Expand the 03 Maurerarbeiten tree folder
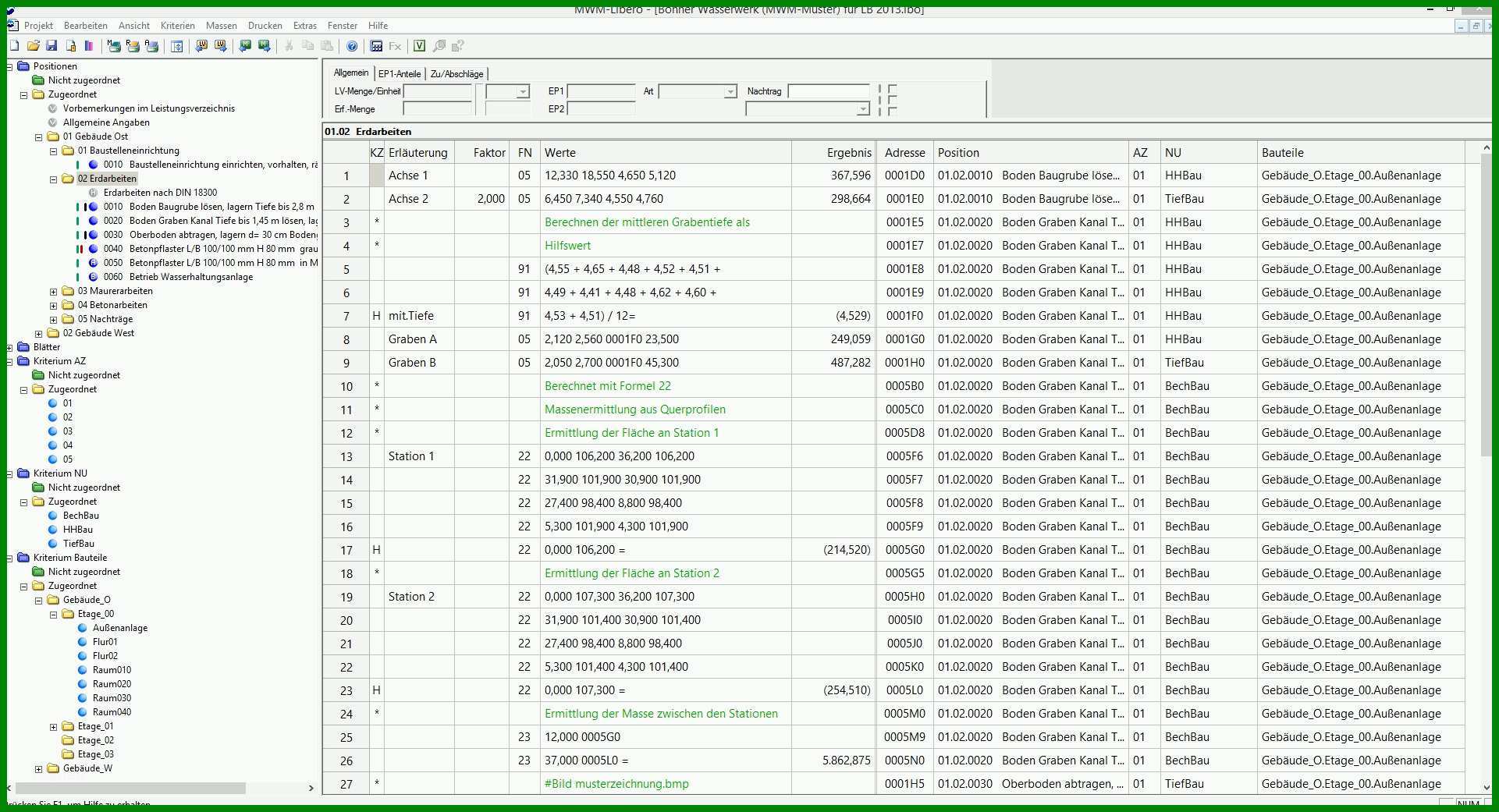Screen dimensions: 1499x812 (x=54, y=292)
